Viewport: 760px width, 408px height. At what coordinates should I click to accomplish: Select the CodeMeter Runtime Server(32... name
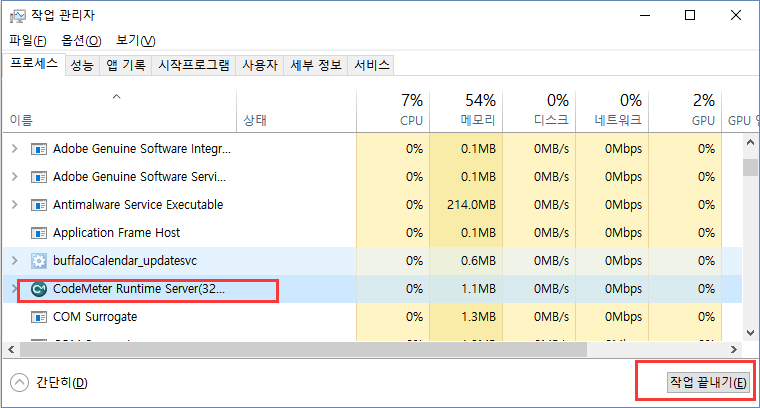[139, 289]
